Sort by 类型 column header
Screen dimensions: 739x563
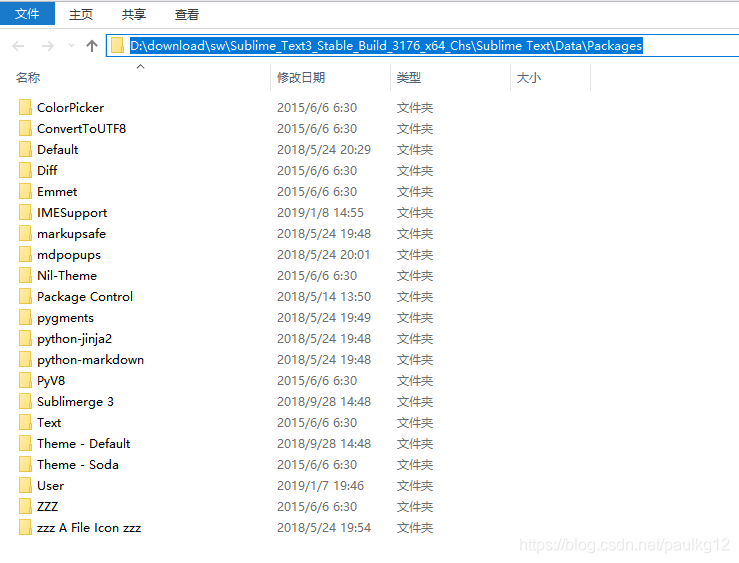[x=409, y=77]
